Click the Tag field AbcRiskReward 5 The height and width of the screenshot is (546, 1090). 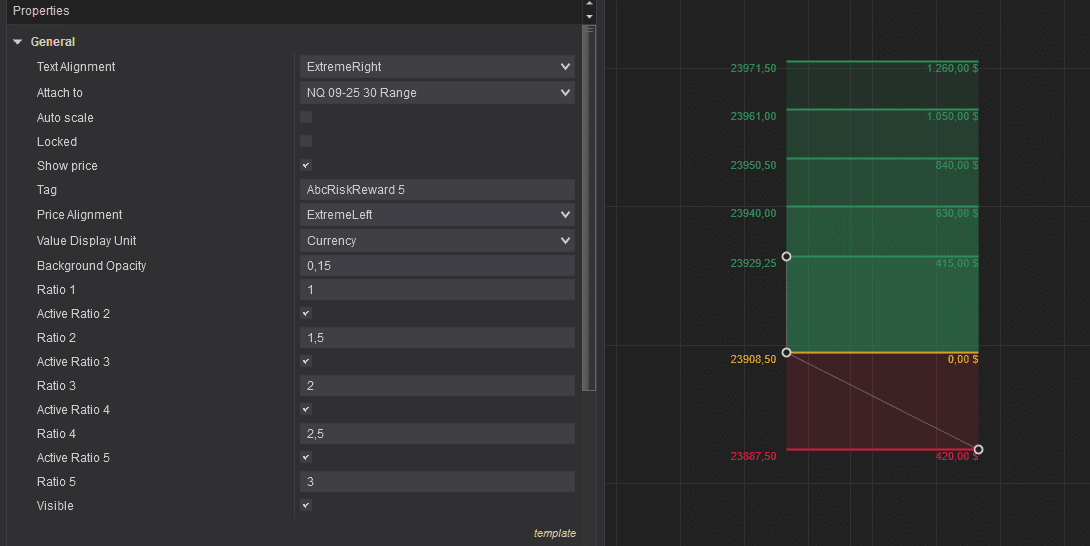437,190
